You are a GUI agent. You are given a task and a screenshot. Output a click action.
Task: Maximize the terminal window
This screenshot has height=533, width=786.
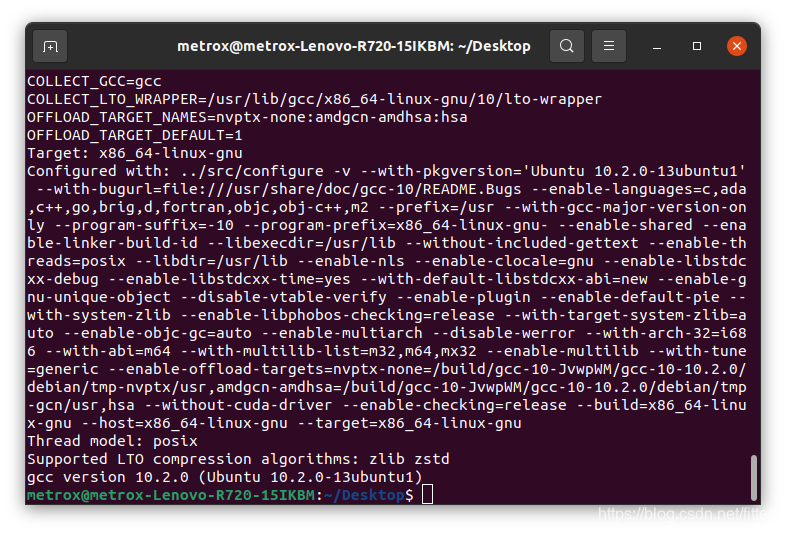point(697,46)
